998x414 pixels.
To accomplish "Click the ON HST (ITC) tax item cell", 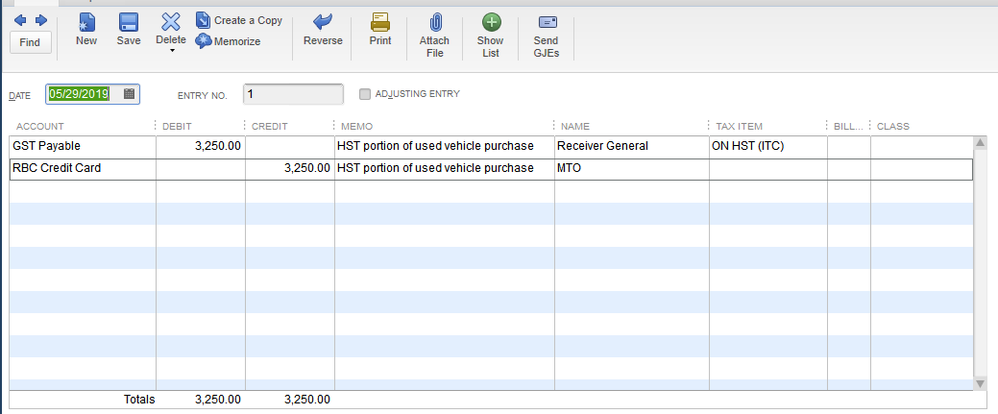I will pyautogui.click(x=768, y=146).
